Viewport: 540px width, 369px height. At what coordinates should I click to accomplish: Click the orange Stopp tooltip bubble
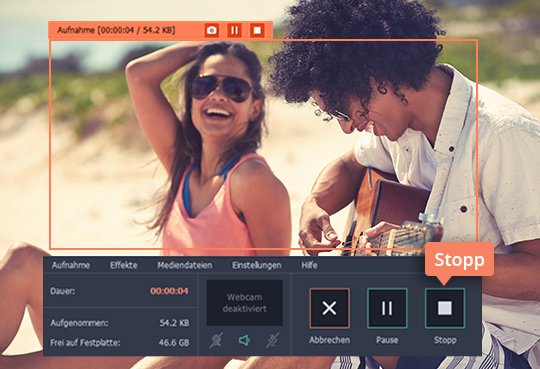tap(459, 260)
